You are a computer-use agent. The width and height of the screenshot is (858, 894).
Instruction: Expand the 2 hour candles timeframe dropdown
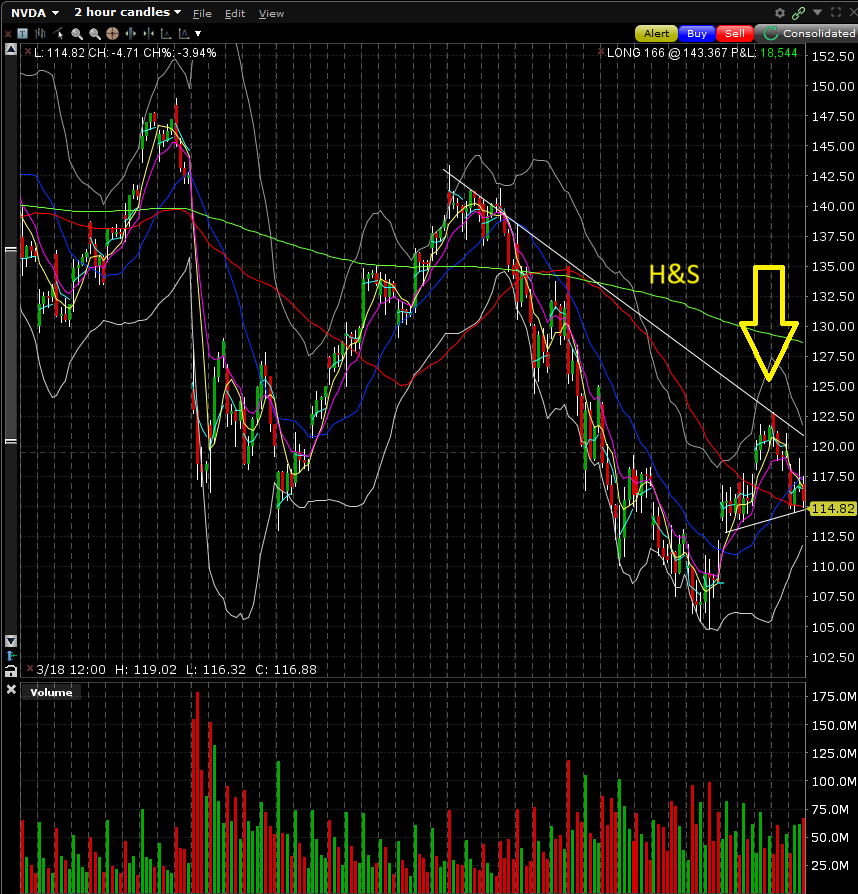click(177, 13)
